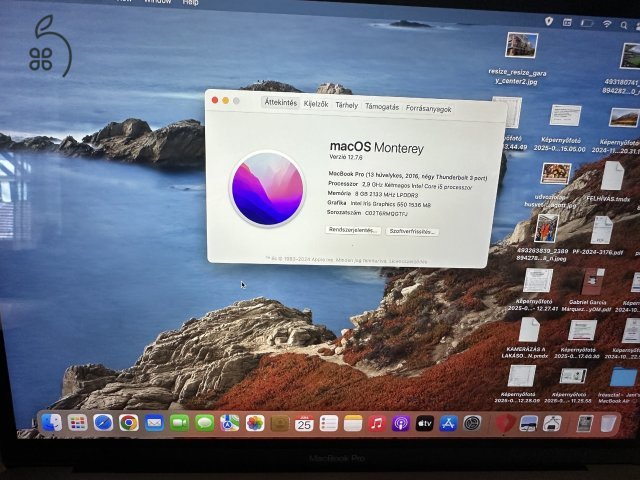This screenshot has height=480, width=640.
Task: Switch to the Támogatás tab
Action: coord(382,107)
